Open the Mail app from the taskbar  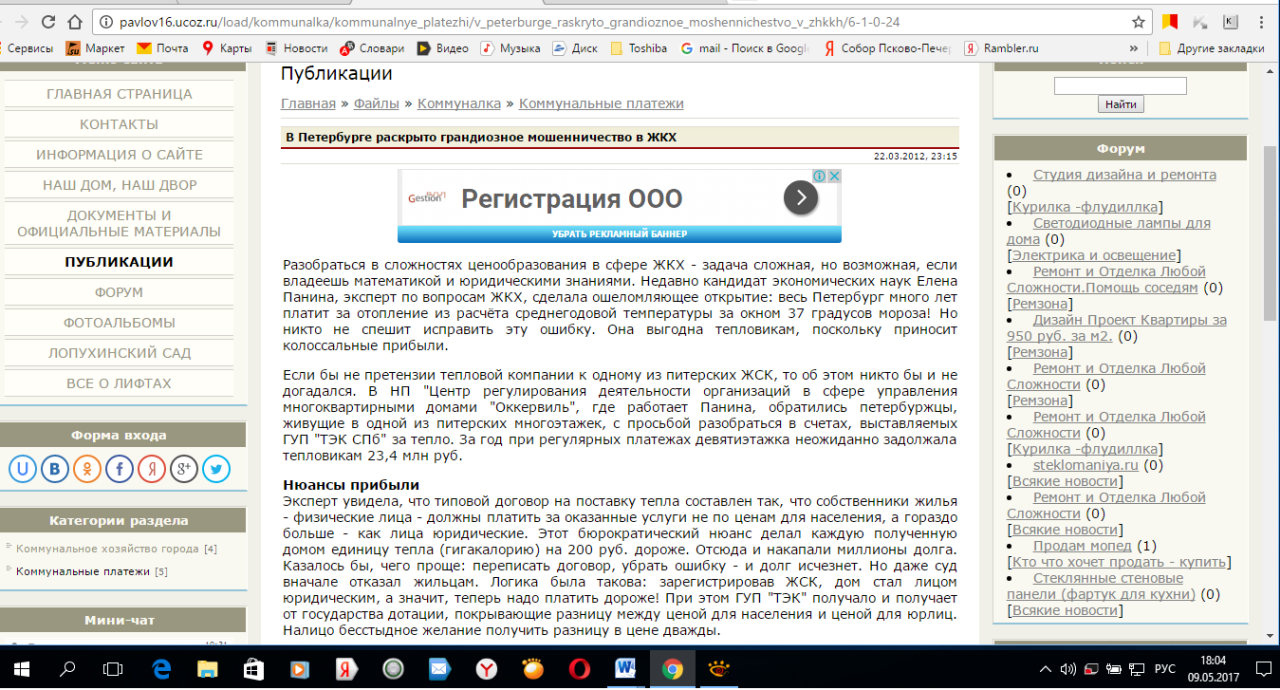440,668
